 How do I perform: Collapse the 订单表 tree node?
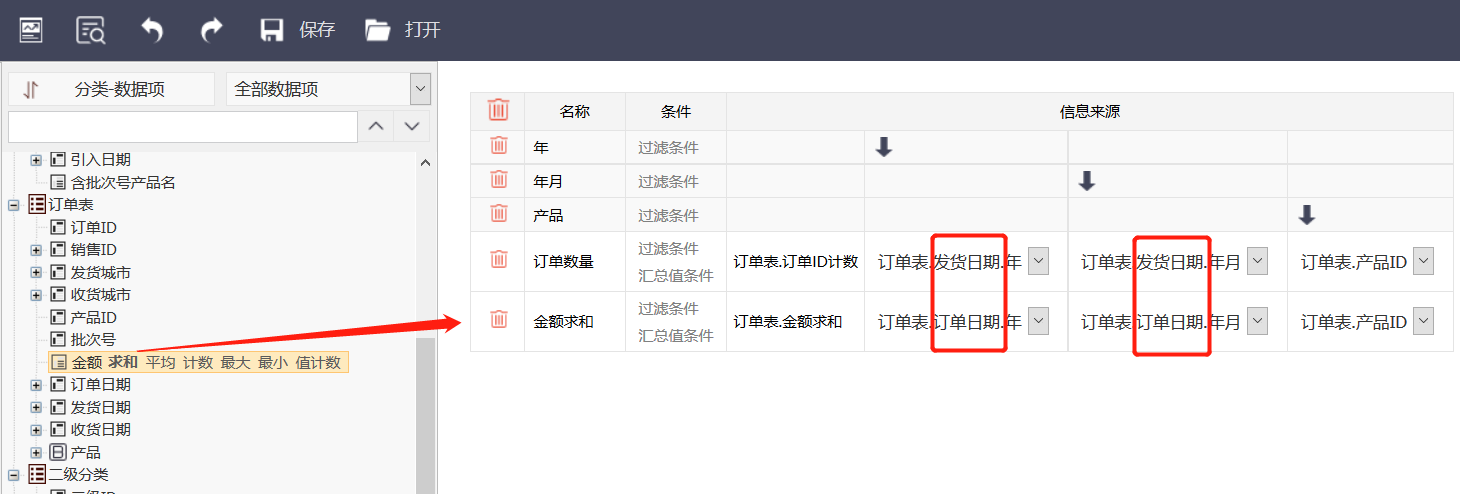[x=14, y=204]
